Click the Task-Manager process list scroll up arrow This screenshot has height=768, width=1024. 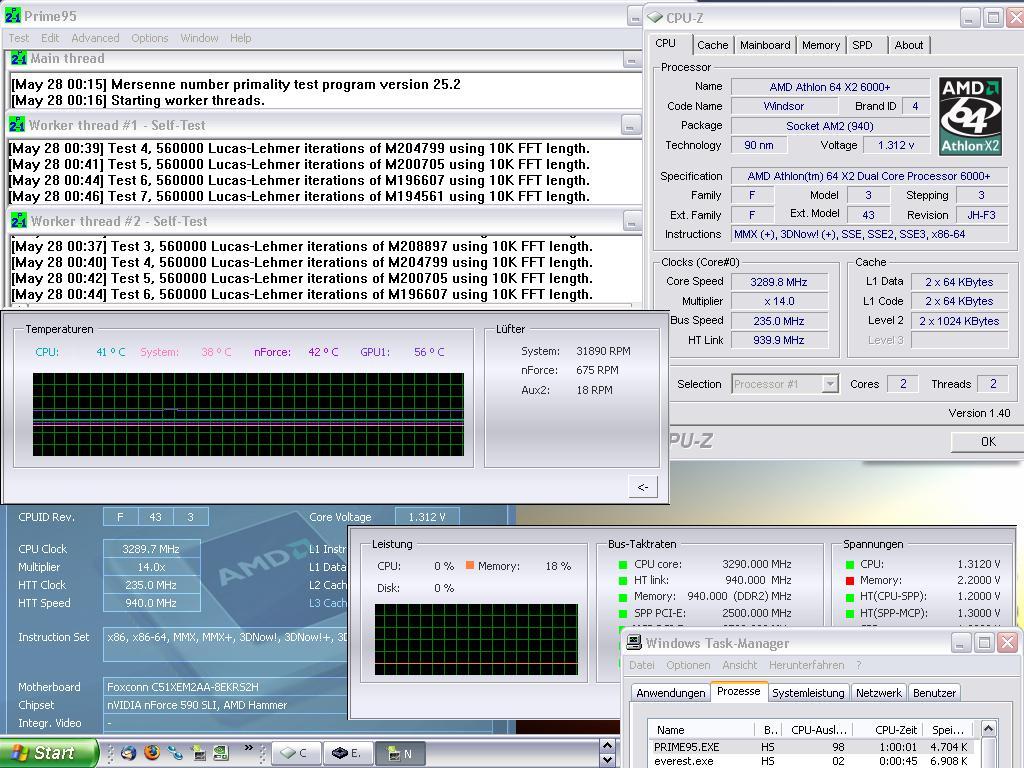(989, 728)
